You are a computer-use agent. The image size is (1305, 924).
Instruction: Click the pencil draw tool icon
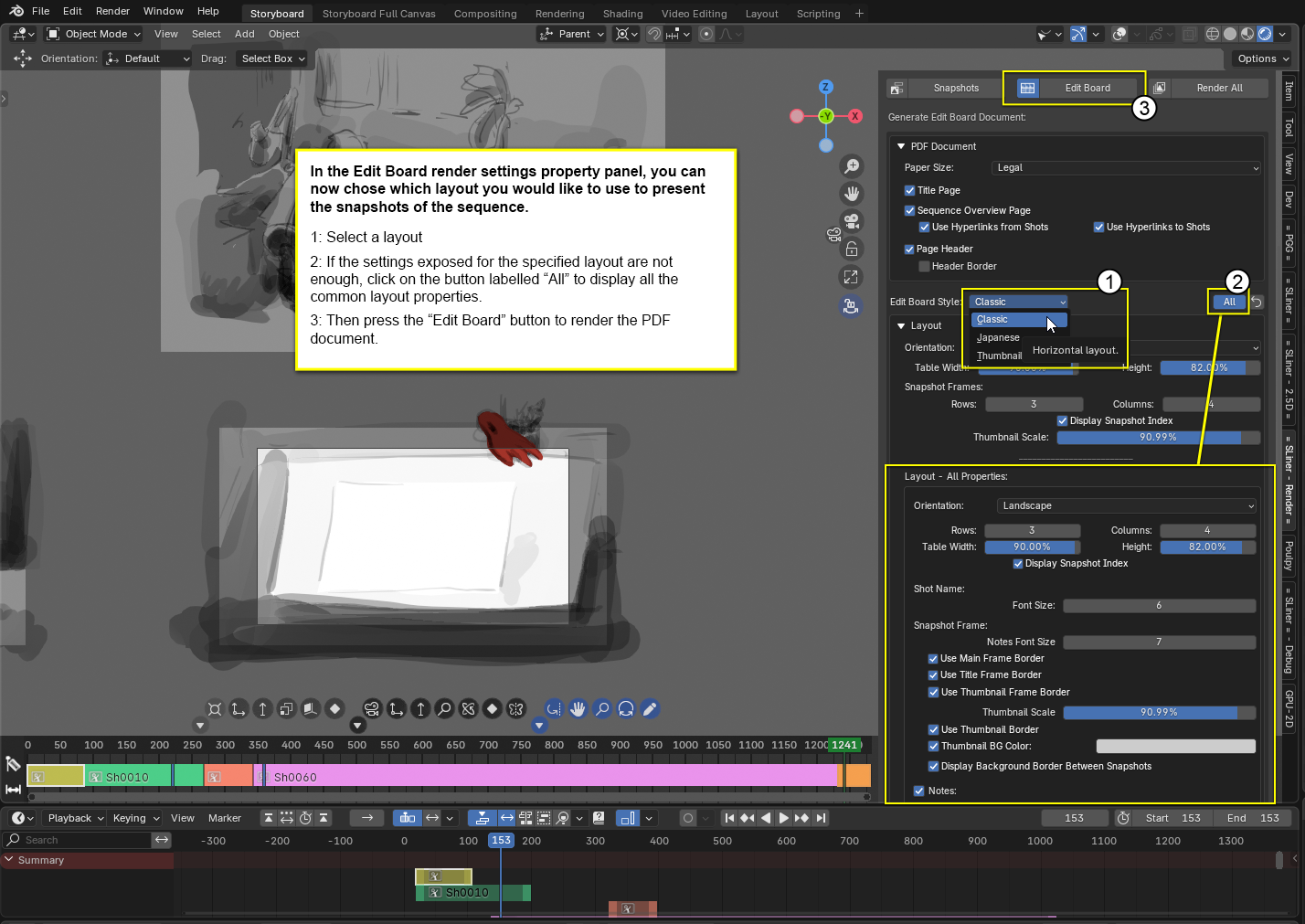point(650,709)
